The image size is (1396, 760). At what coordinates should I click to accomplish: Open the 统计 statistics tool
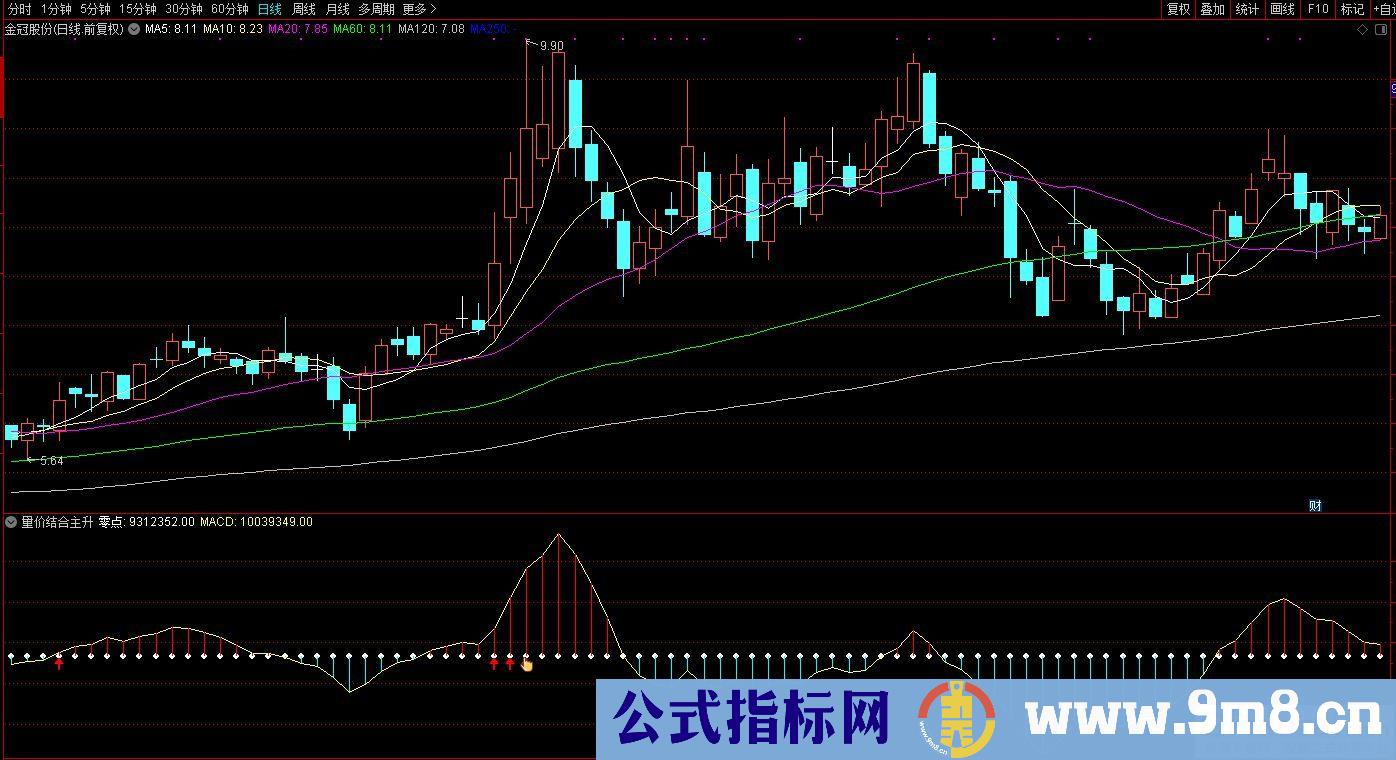tap(1248, 9)
